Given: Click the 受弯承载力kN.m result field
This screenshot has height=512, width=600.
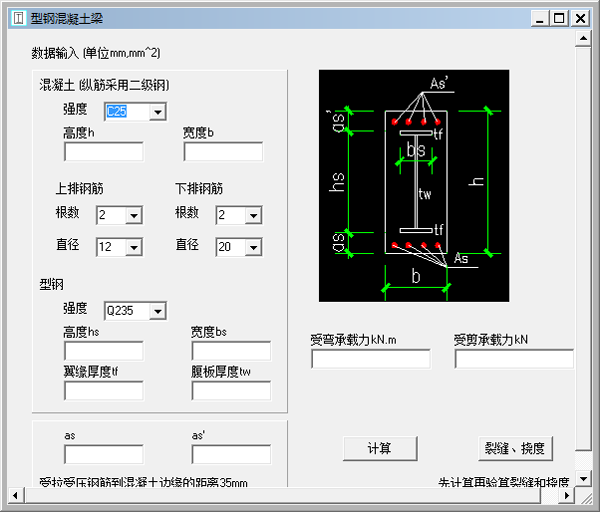Looking at the screenshot, I should pos(371,359).
